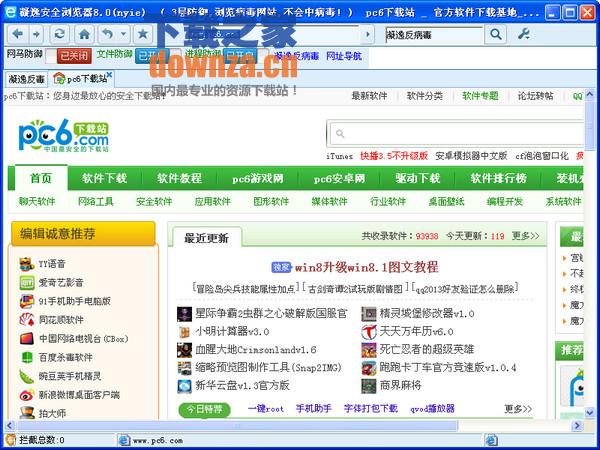Go to the homepage using the Home icon
Viewport: 600px width, 450px height.
coord(84,35)
